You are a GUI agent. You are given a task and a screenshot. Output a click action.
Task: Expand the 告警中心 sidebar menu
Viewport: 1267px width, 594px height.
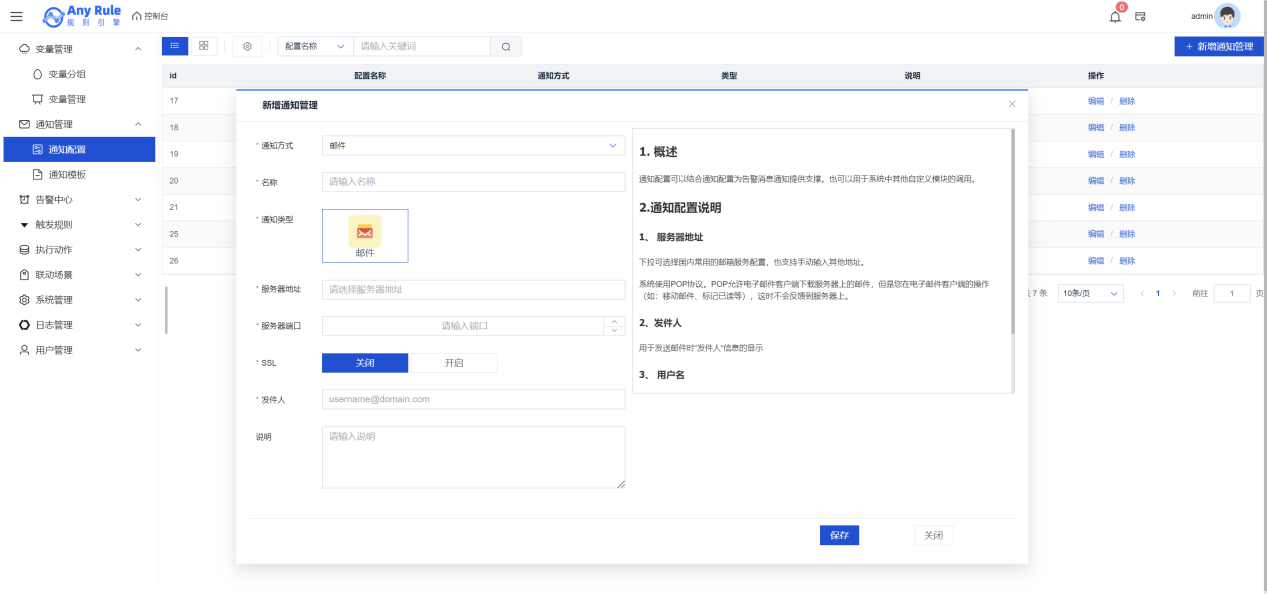tap(78, 200)
